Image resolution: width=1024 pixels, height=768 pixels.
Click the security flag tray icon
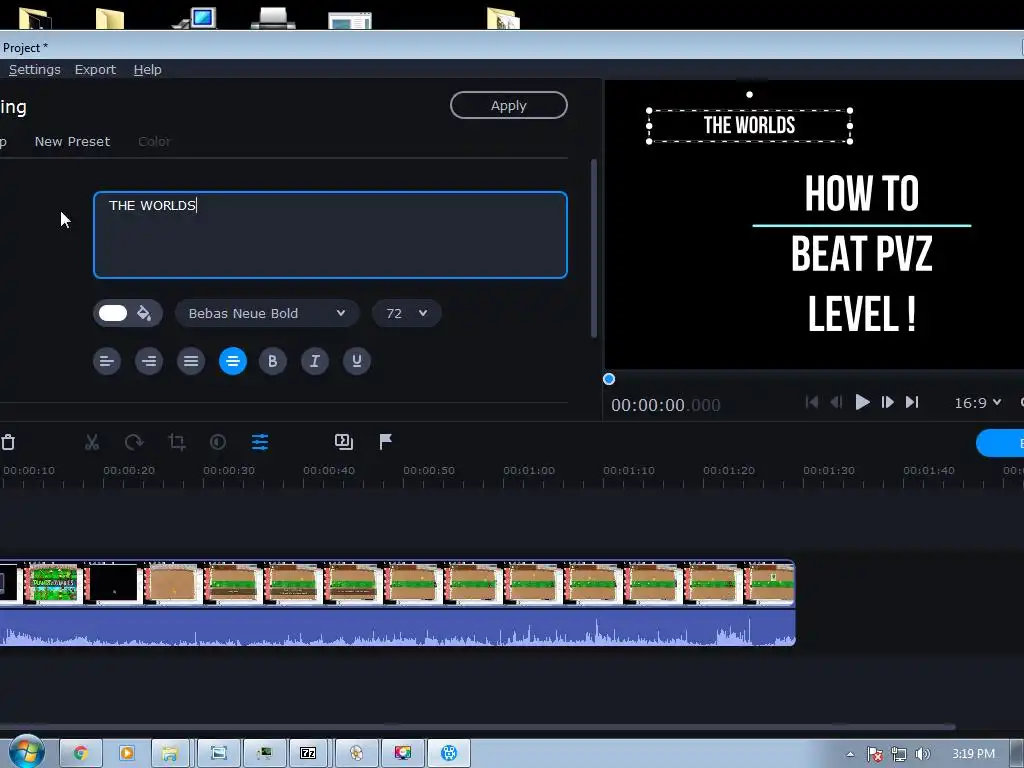click(x=874, y=754)
